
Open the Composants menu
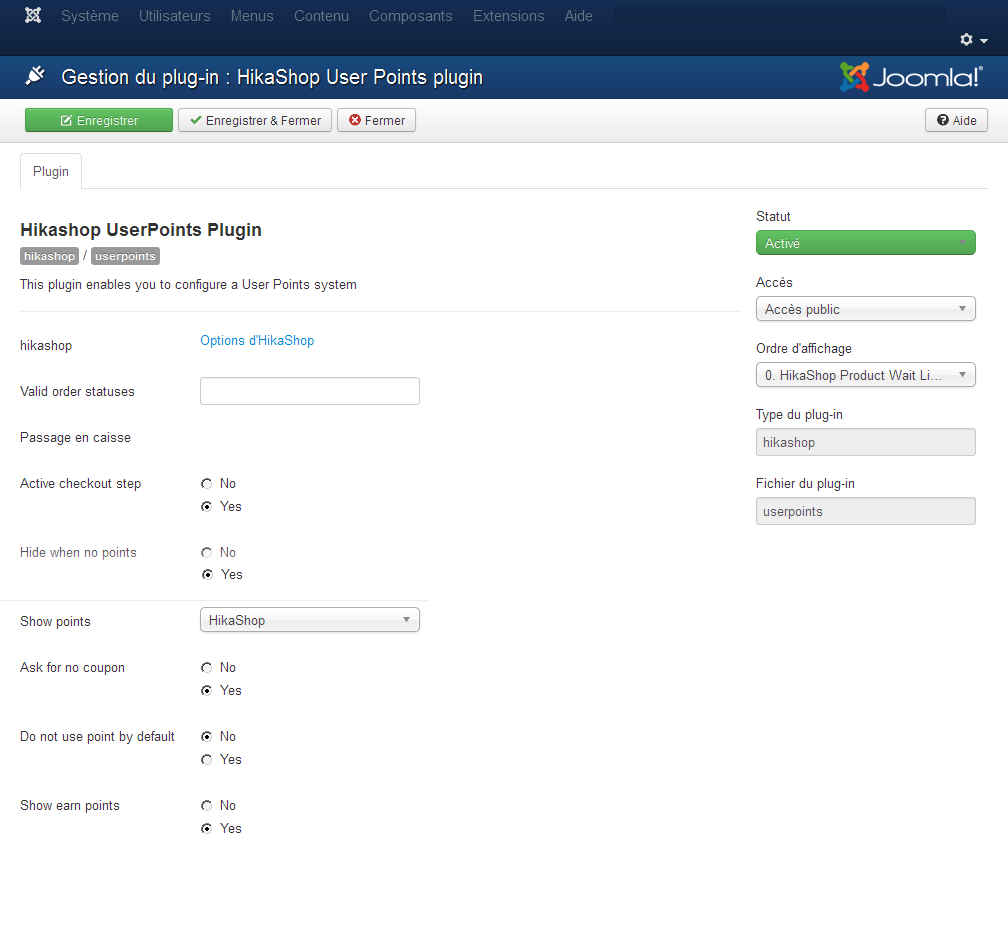tap(411, 16)
